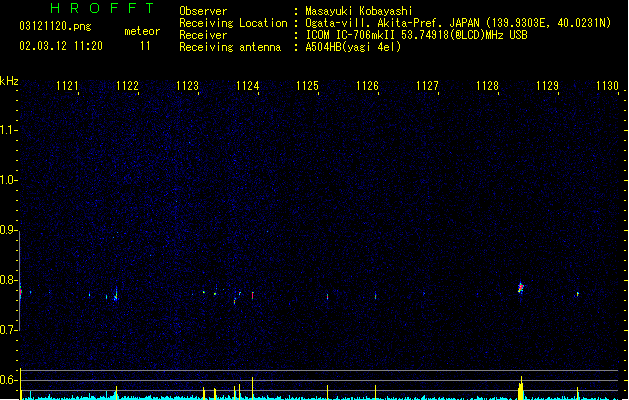Select the ICOM IC-706mkII receiver text
Image resolution: width=629 pixels, height=400 pixels.
(x=416, y=35)
